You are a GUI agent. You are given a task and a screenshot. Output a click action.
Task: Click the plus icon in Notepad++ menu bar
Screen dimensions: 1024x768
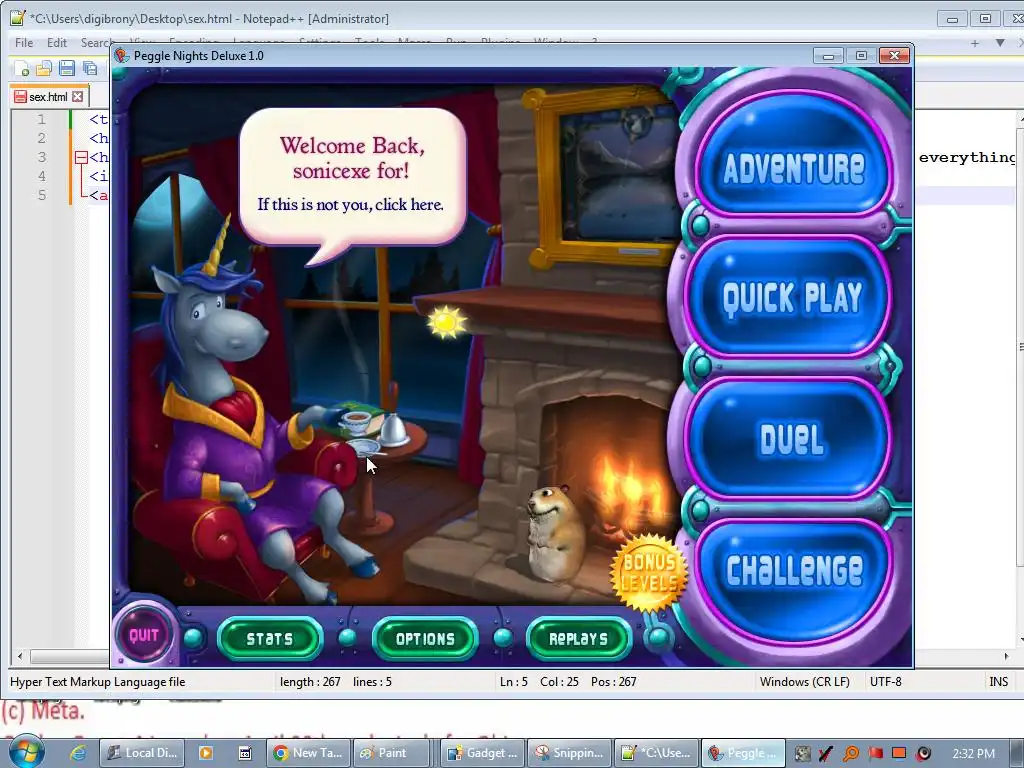974,43
